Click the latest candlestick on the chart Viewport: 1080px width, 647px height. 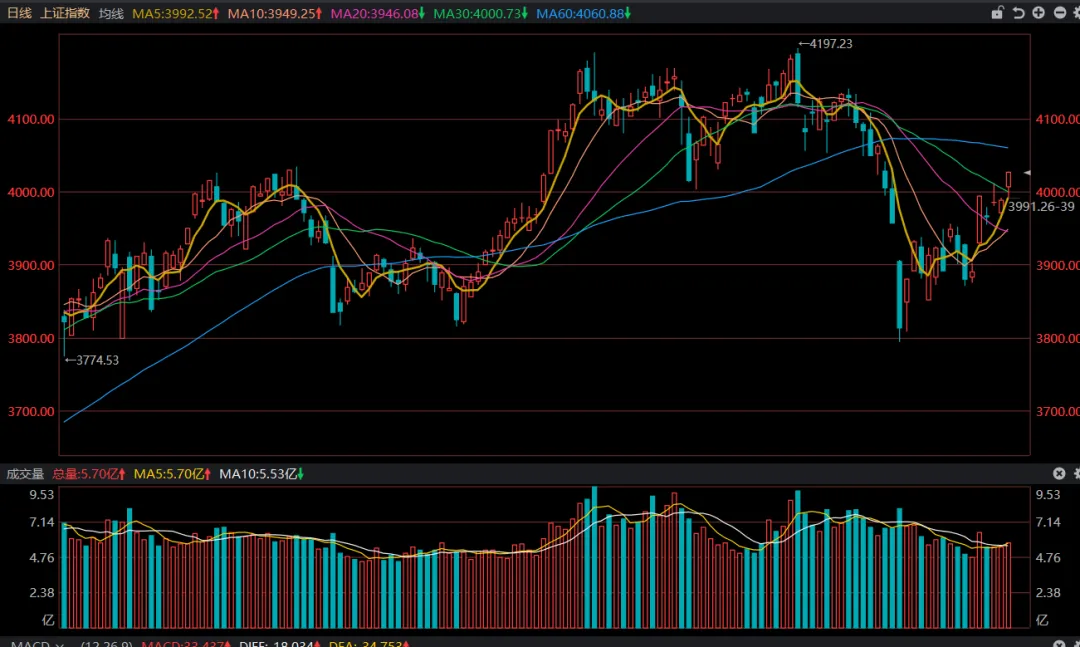pyautogui.click(x=1008, y=180)
